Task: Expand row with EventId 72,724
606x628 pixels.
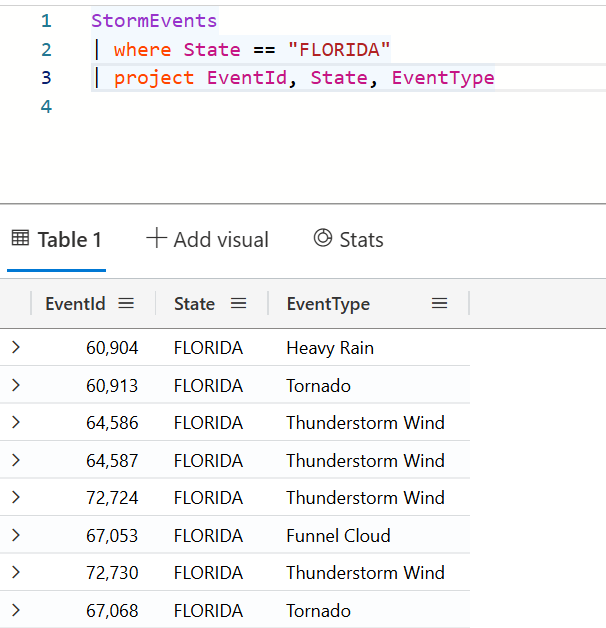Action: click(x=16, y=497)
